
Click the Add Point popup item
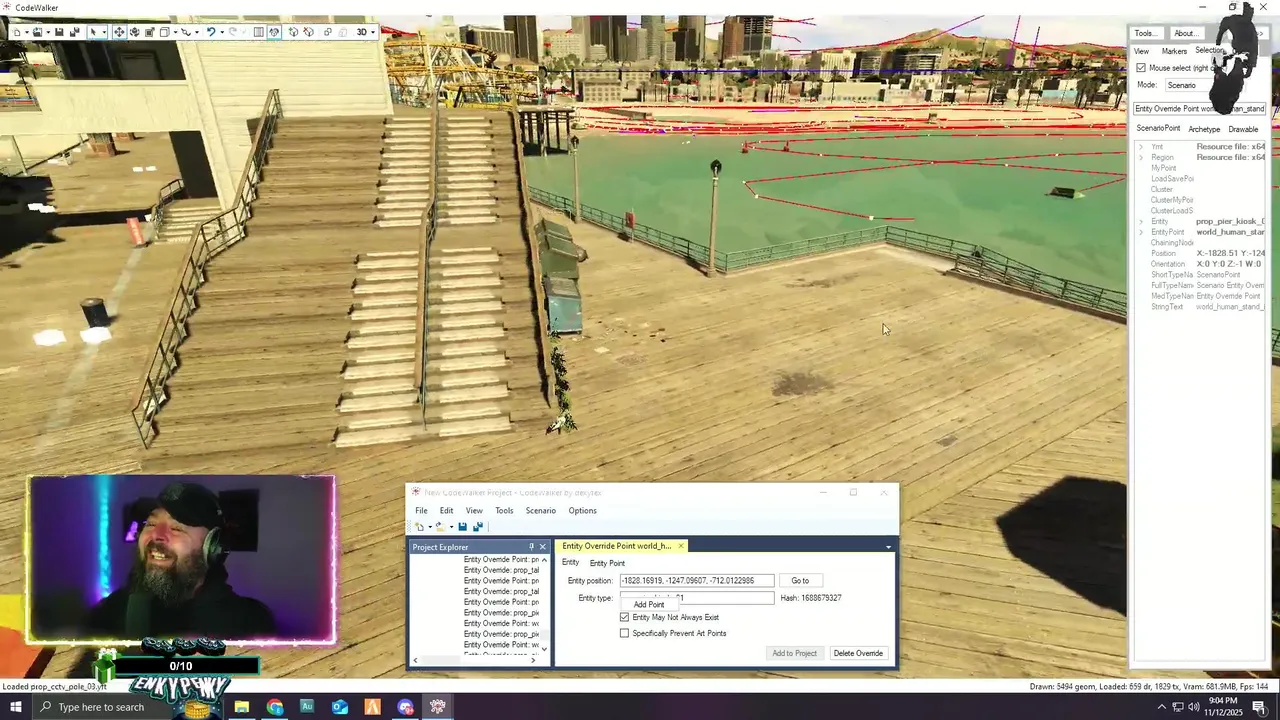point(649,604)
